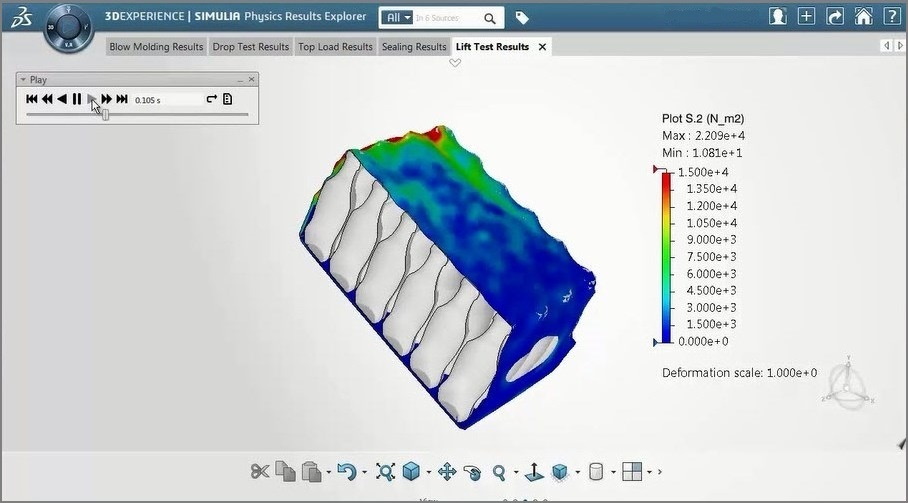
Task: Click the Cut scissors icon
Action: point(260,471)
